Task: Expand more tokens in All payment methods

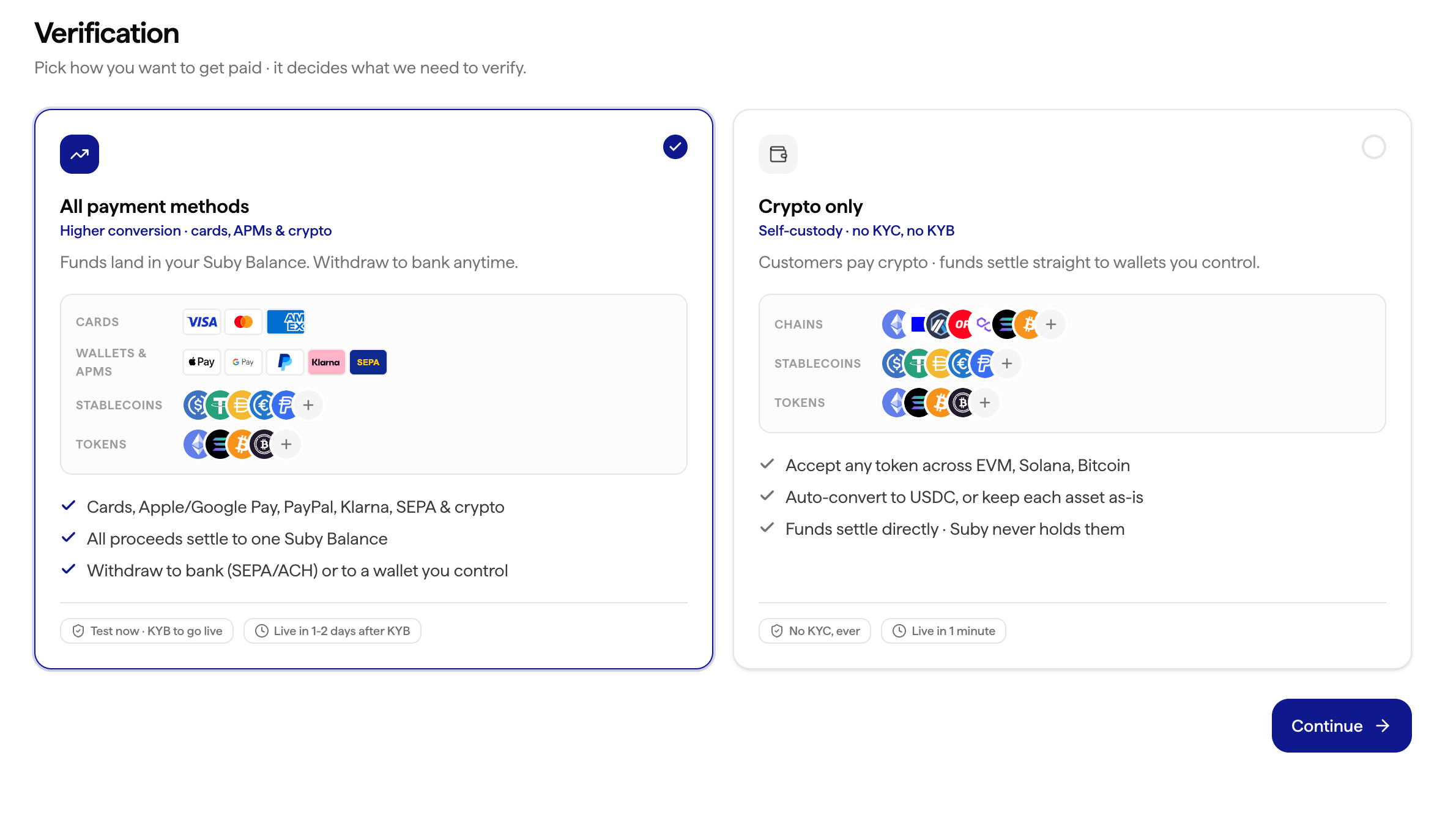Action: [286, 444]
